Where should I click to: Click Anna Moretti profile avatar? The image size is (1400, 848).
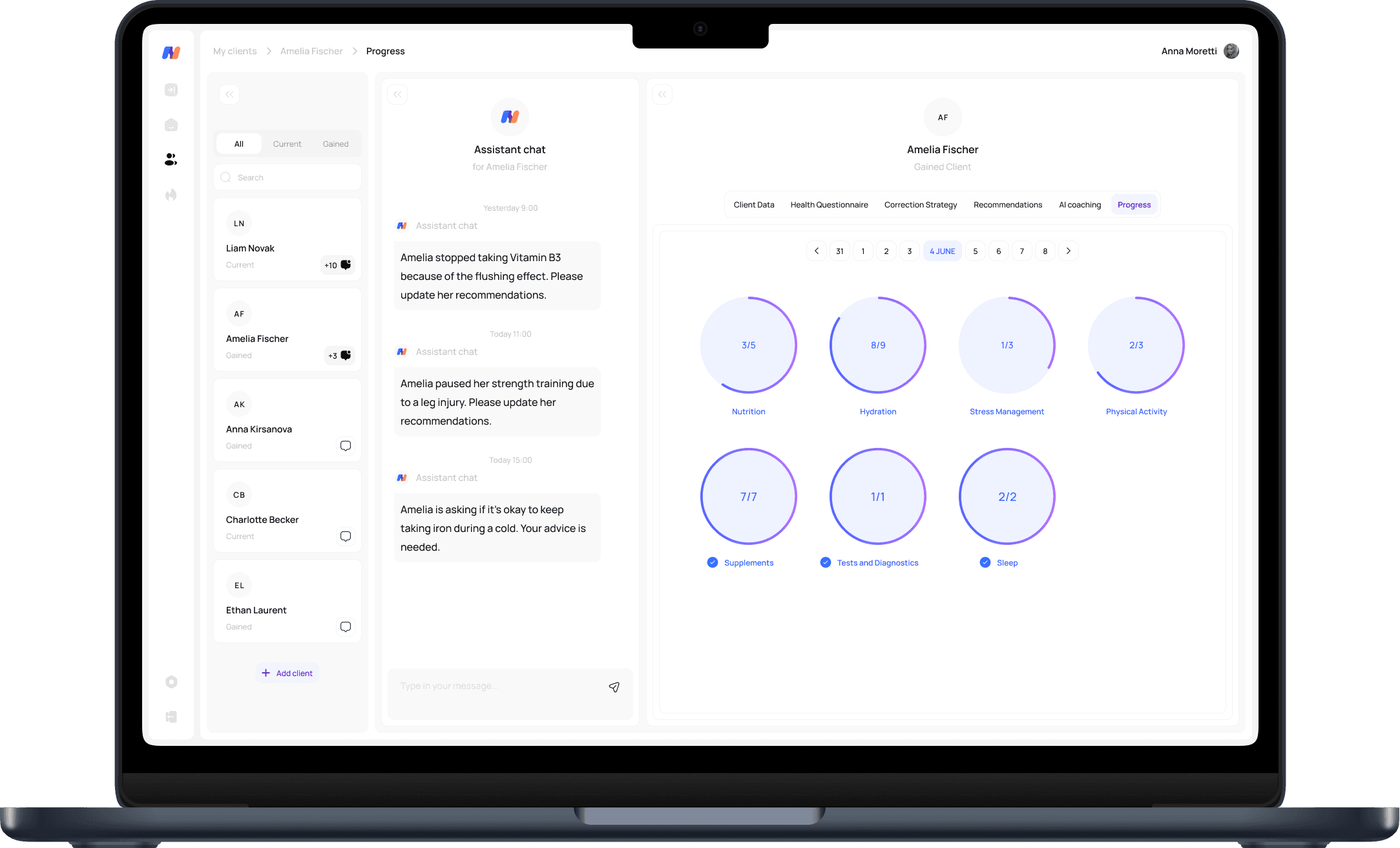(1231, 51)
